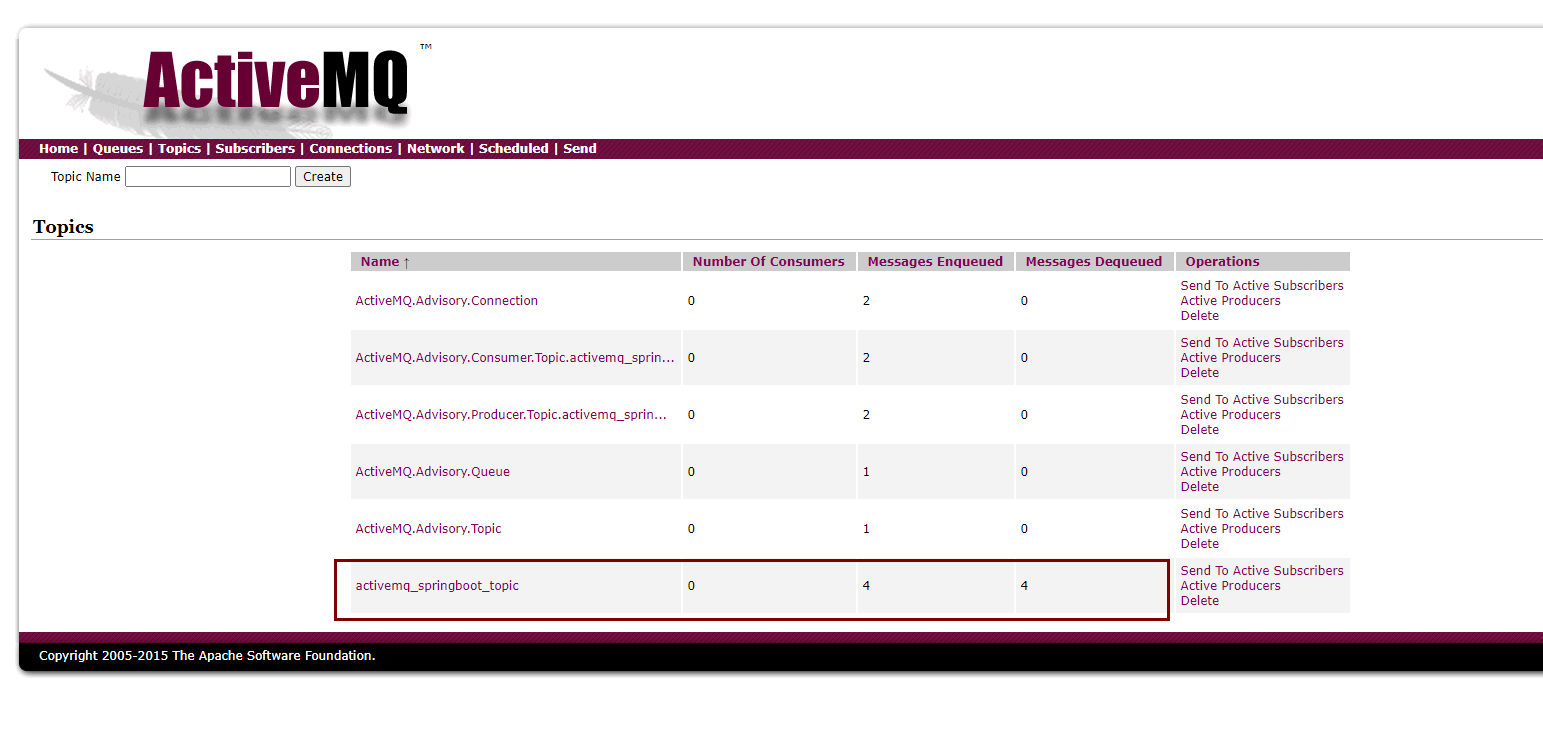Open ActiveMQ.Advisory.Producer.Topic topic link

click(511, 415)
